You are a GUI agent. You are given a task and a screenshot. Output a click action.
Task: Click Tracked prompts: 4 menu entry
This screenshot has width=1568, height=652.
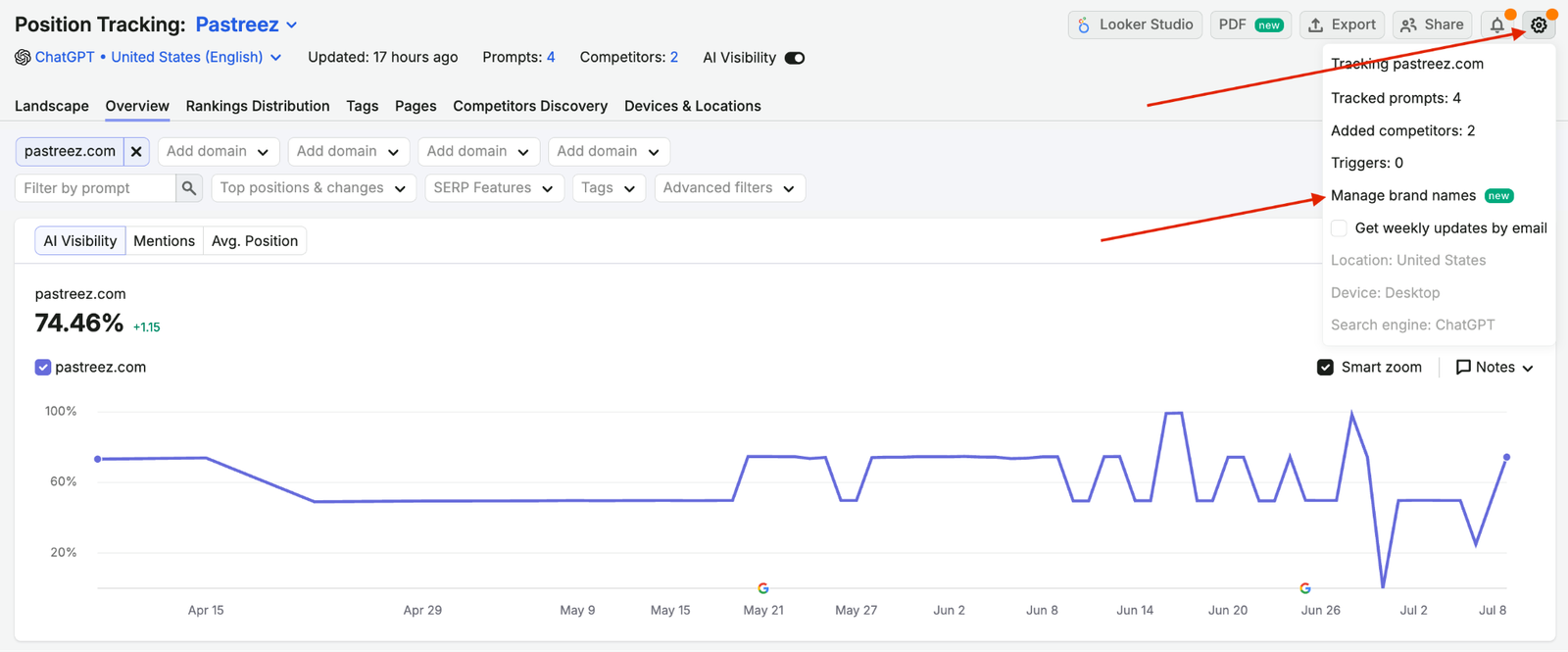click(x=1396, y=98)
